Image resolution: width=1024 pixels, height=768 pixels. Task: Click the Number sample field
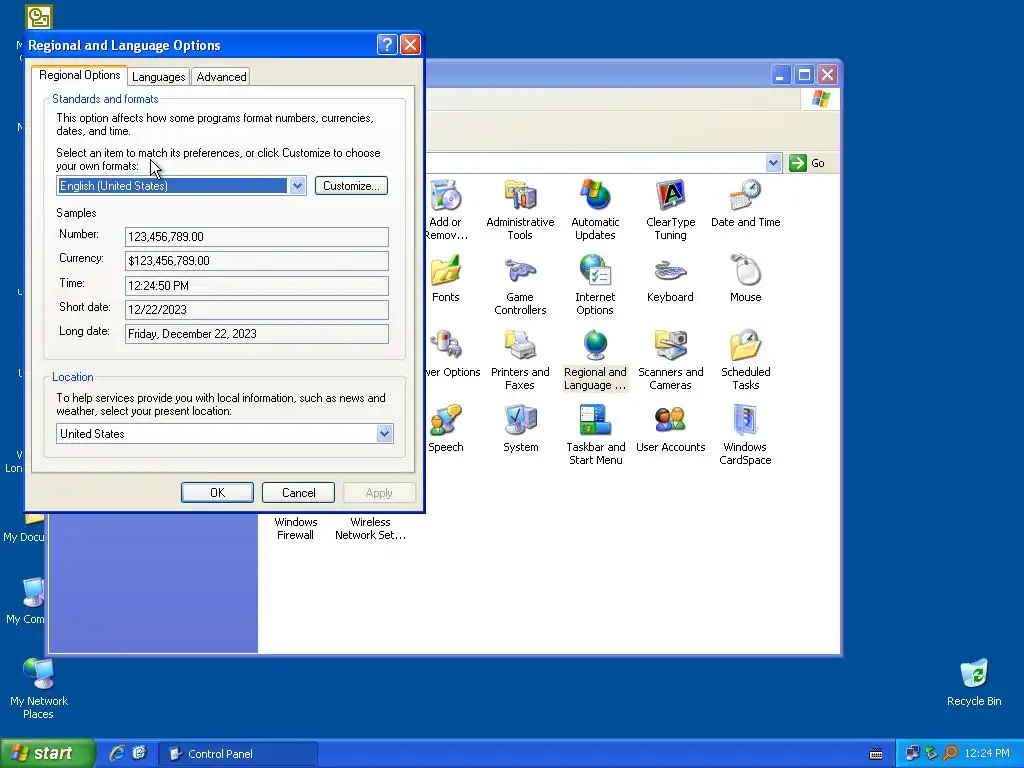coord(257,236)
